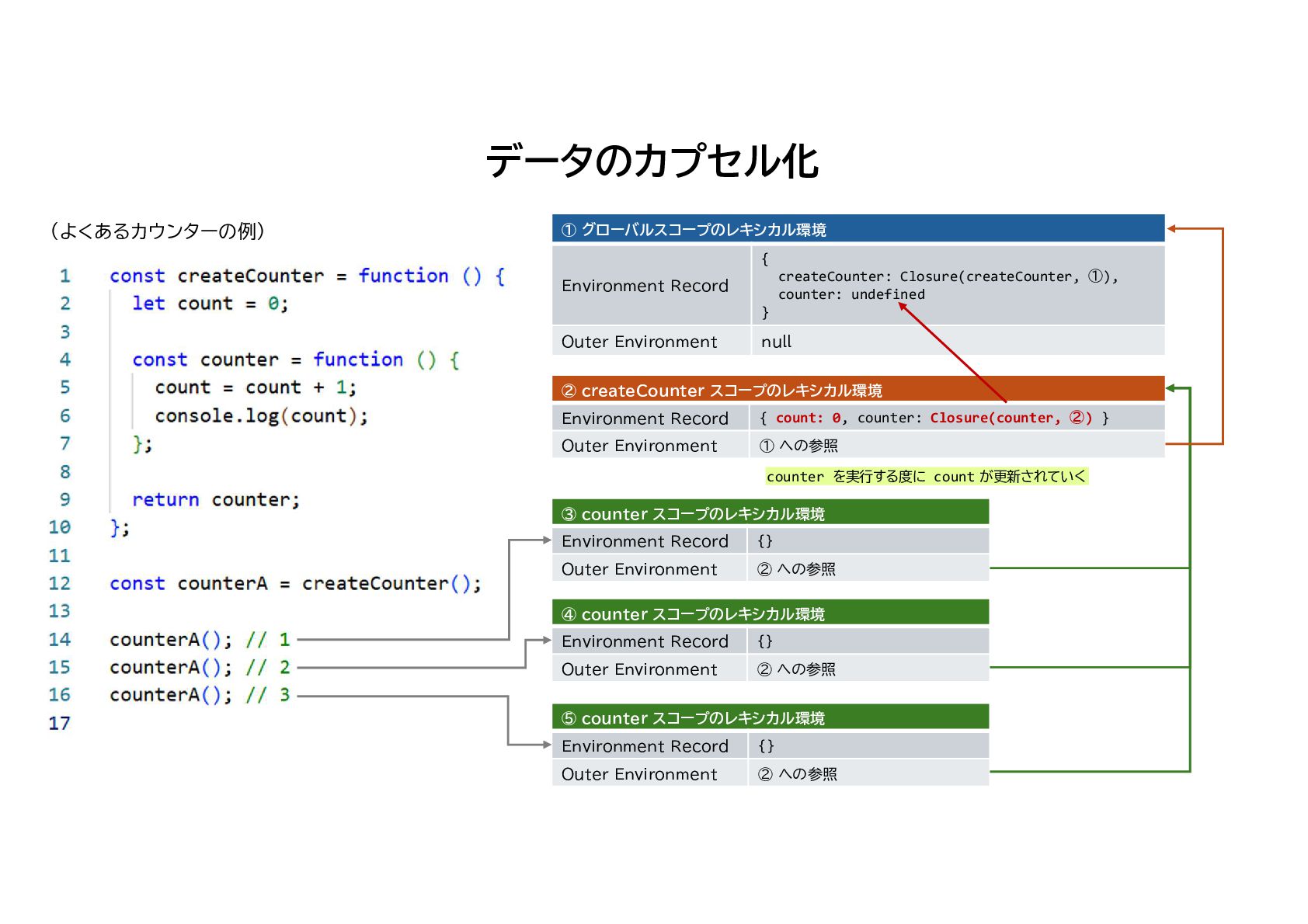Click the counter: undefined text

(851, 294)
